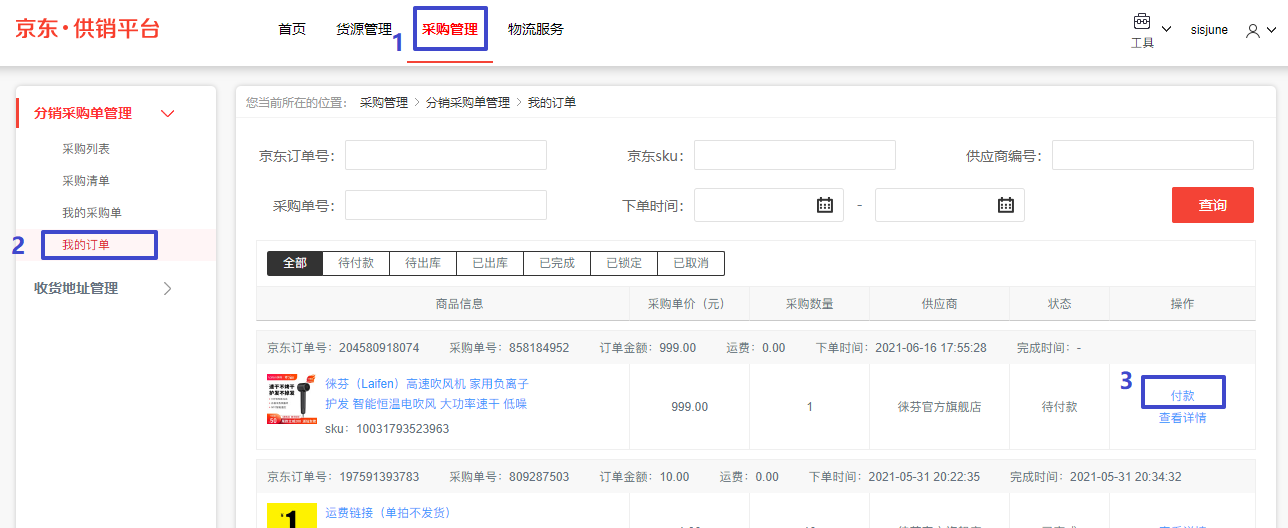Open 采购列表 in sidebar
The image size is (1288, 528).
click(86, 149)
